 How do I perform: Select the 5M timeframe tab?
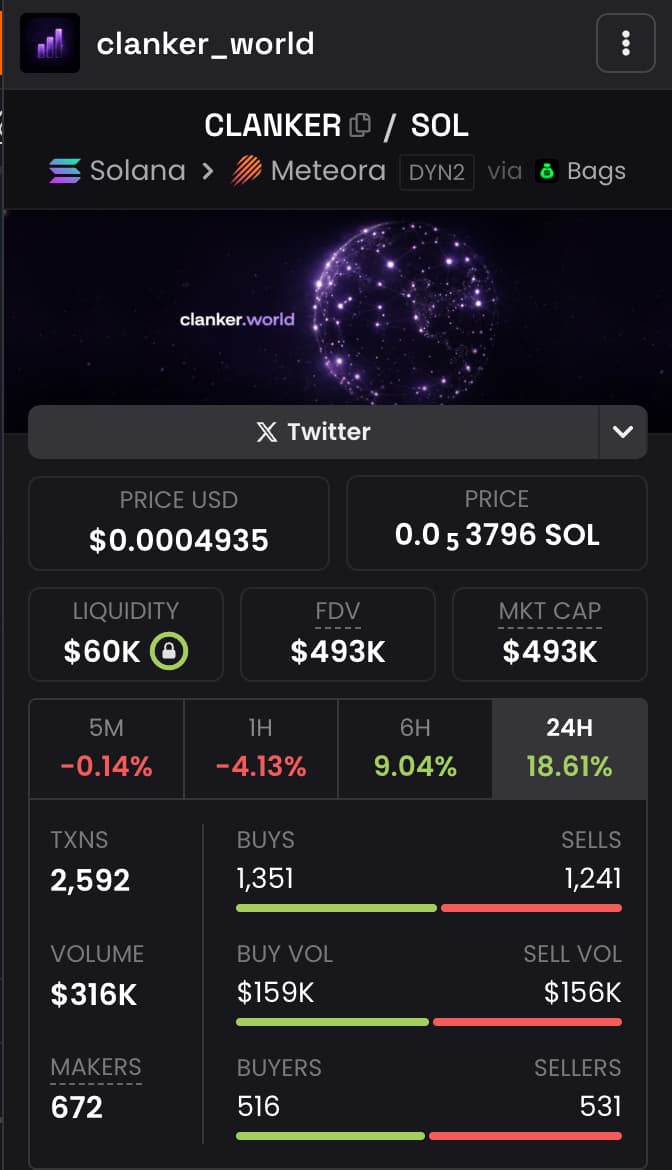106,747
